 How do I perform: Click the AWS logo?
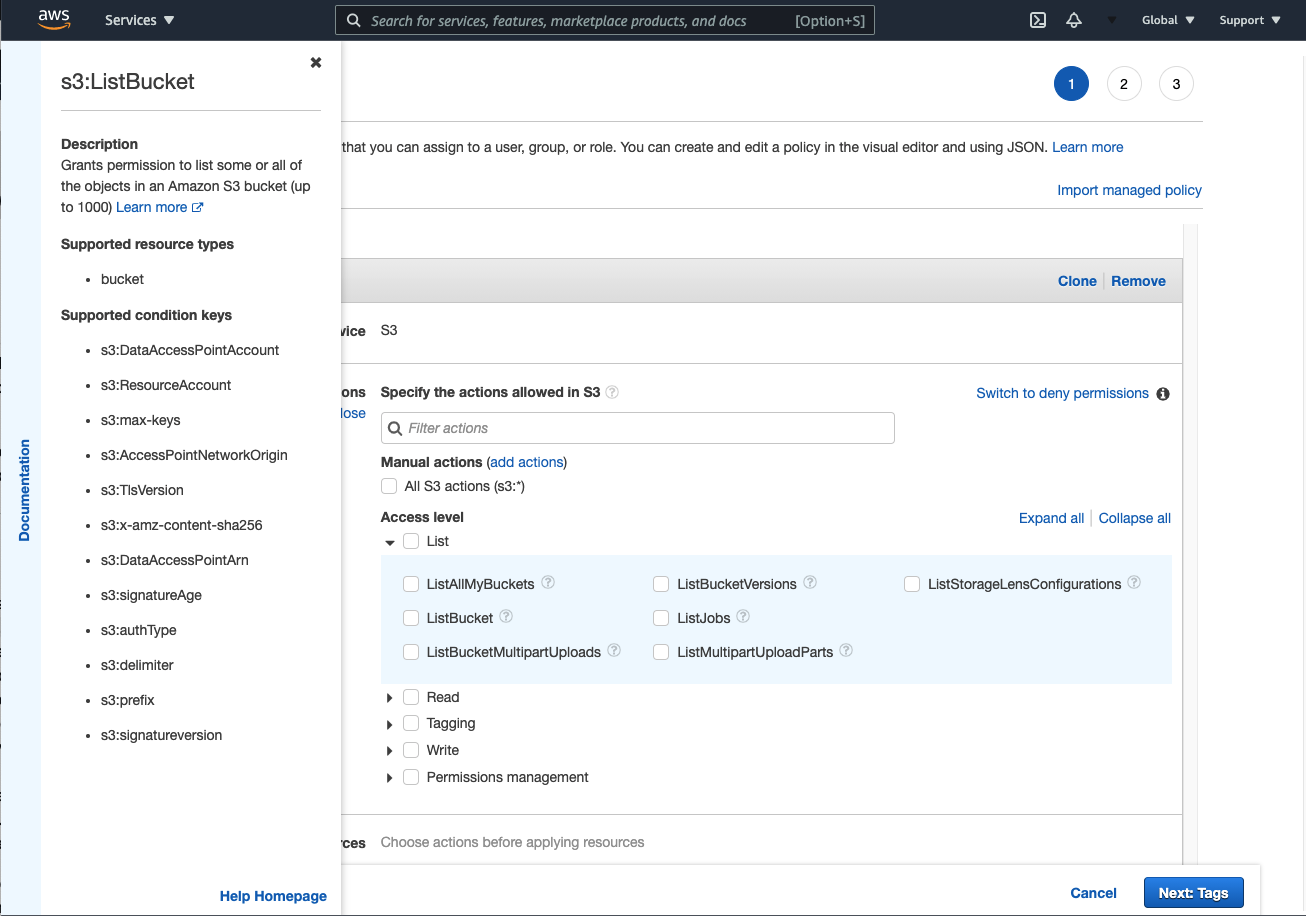click(x=54, y=19)
